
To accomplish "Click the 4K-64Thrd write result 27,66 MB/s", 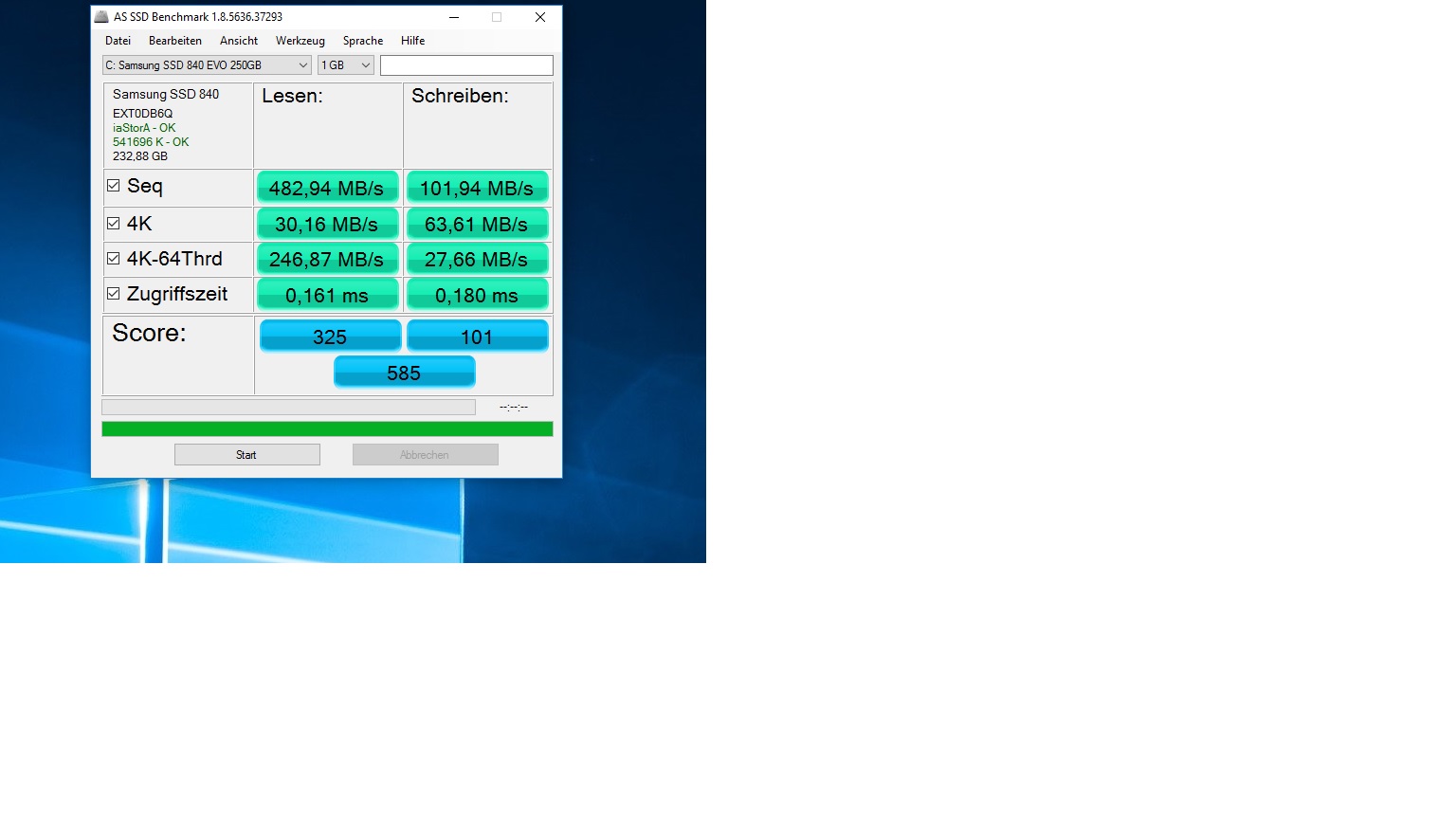I will (x=477, y=260).
